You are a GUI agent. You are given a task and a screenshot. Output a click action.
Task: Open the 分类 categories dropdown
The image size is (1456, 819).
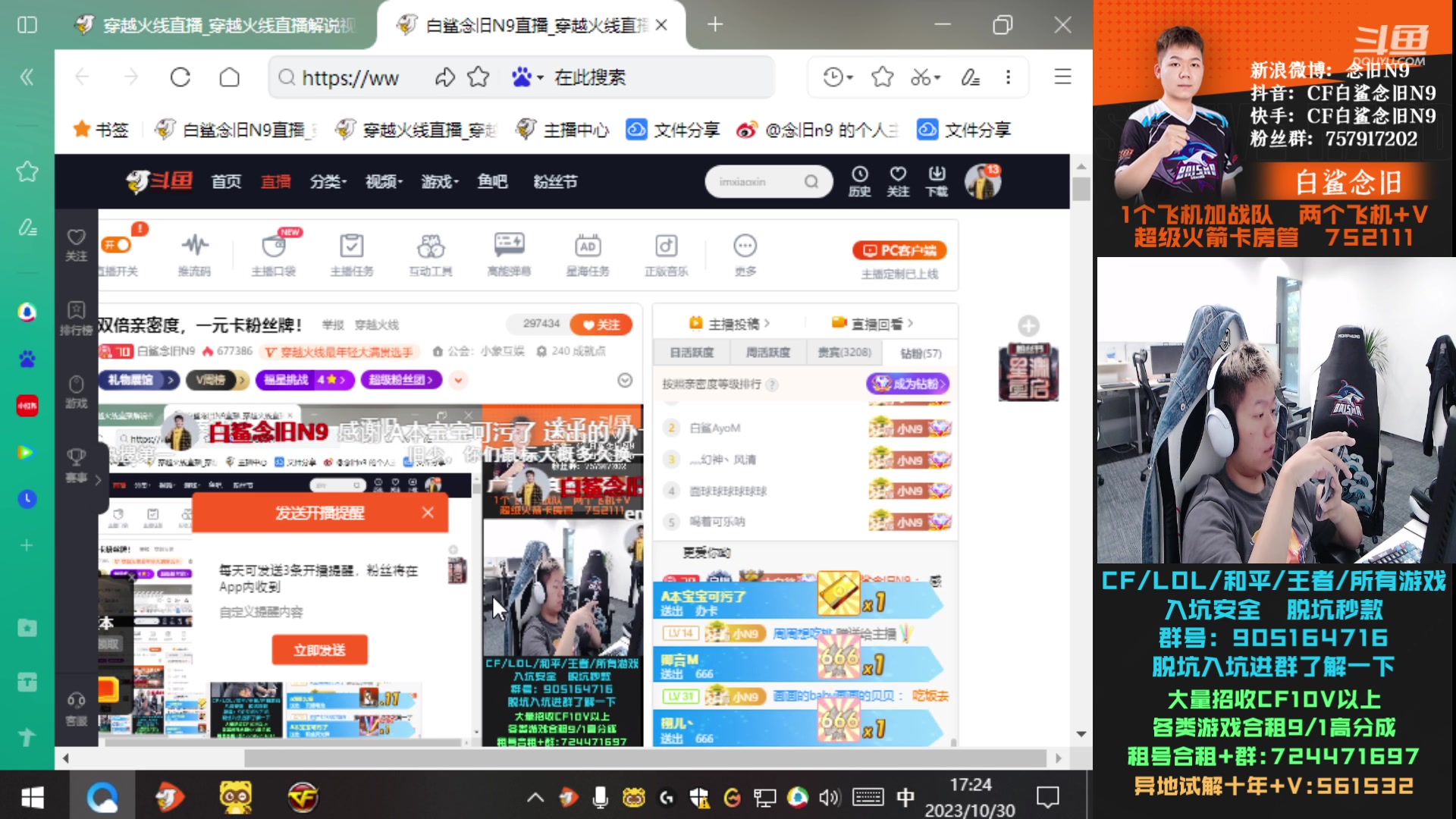328,182
